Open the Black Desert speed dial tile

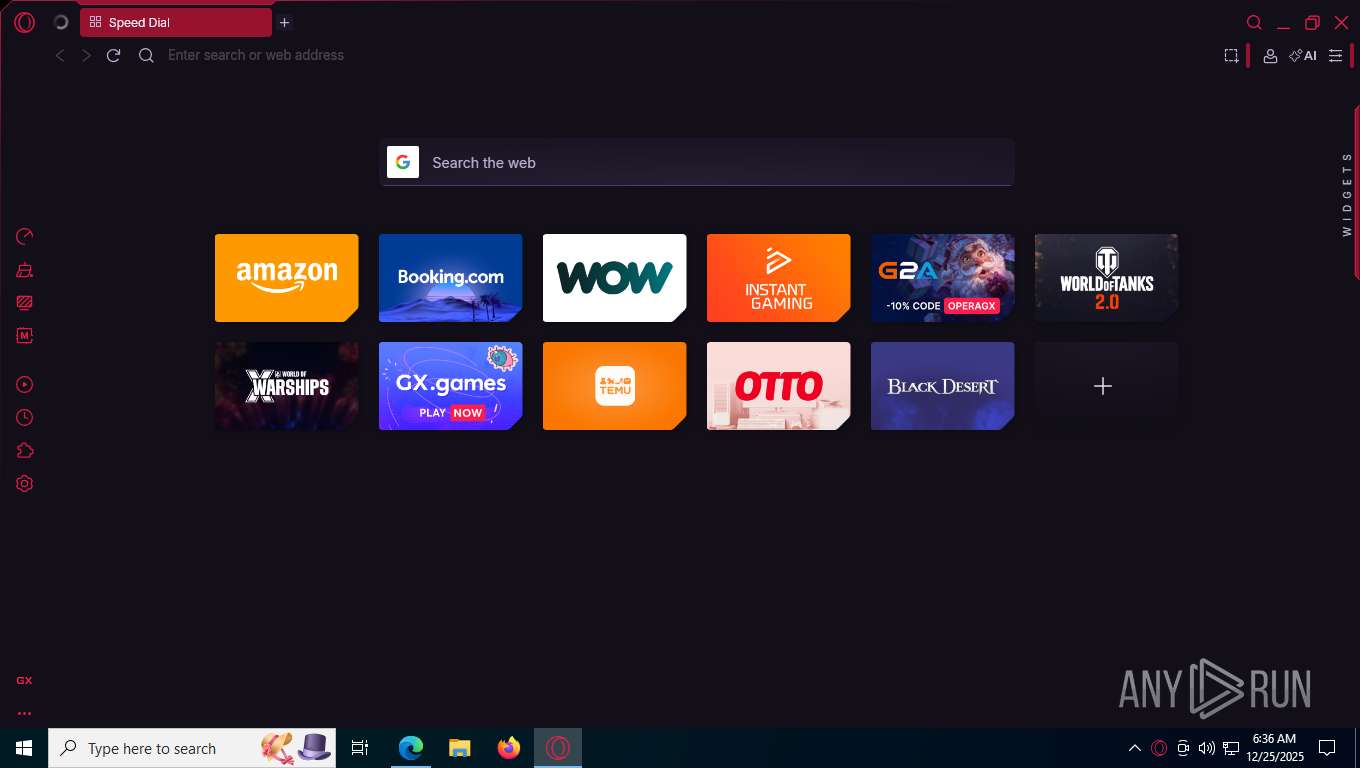click(942, 386)
